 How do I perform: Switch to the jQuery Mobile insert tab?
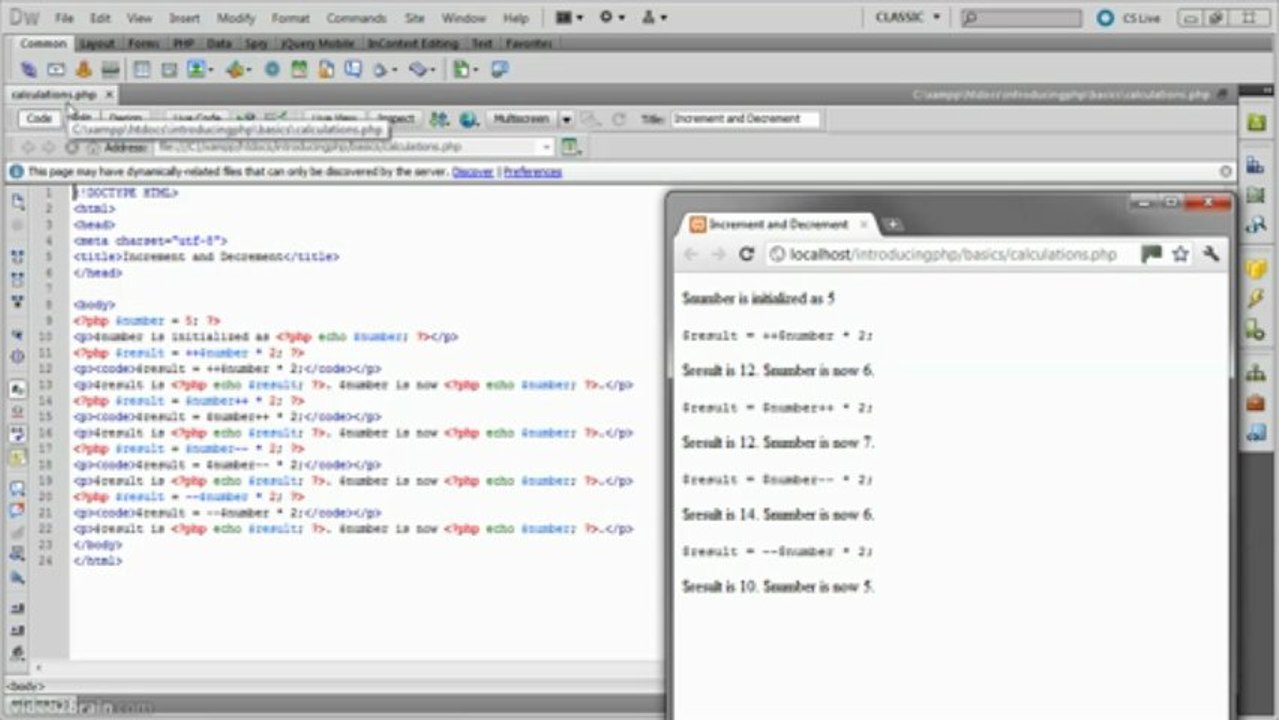[317, 44]
